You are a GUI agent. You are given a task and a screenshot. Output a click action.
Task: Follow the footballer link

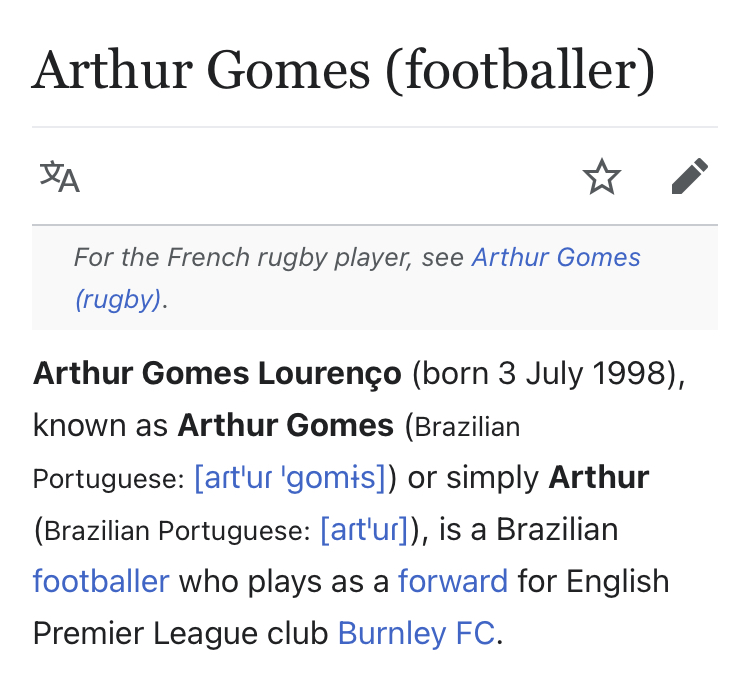(101, 581)
